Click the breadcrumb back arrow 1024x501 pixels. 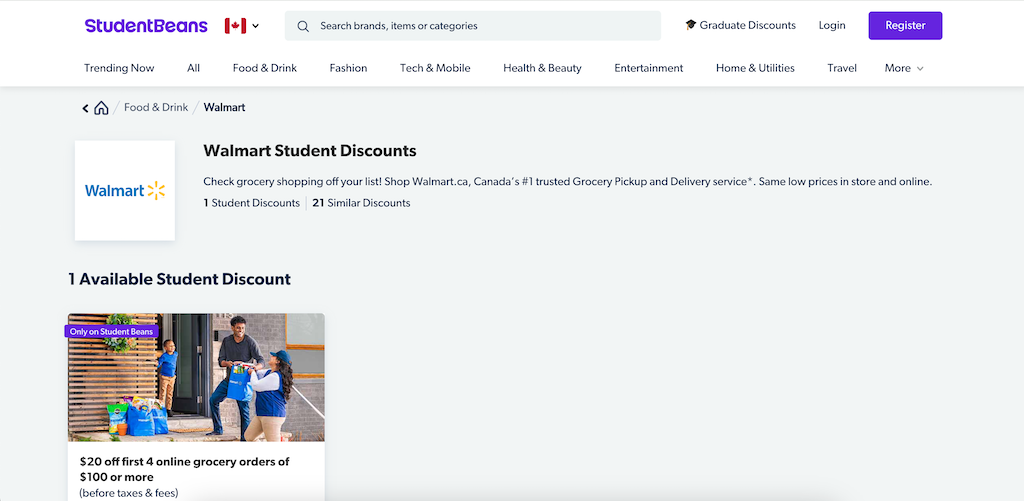[86, 108]
